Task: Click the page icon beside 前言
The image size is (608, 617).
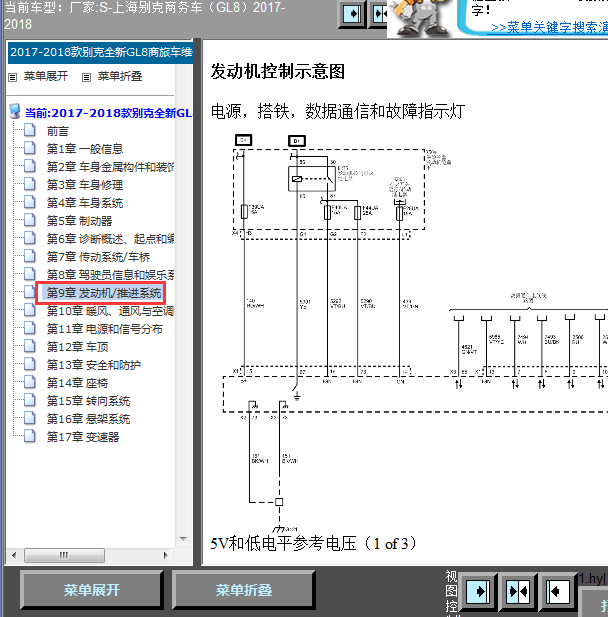Action: (x=30, y=130)
